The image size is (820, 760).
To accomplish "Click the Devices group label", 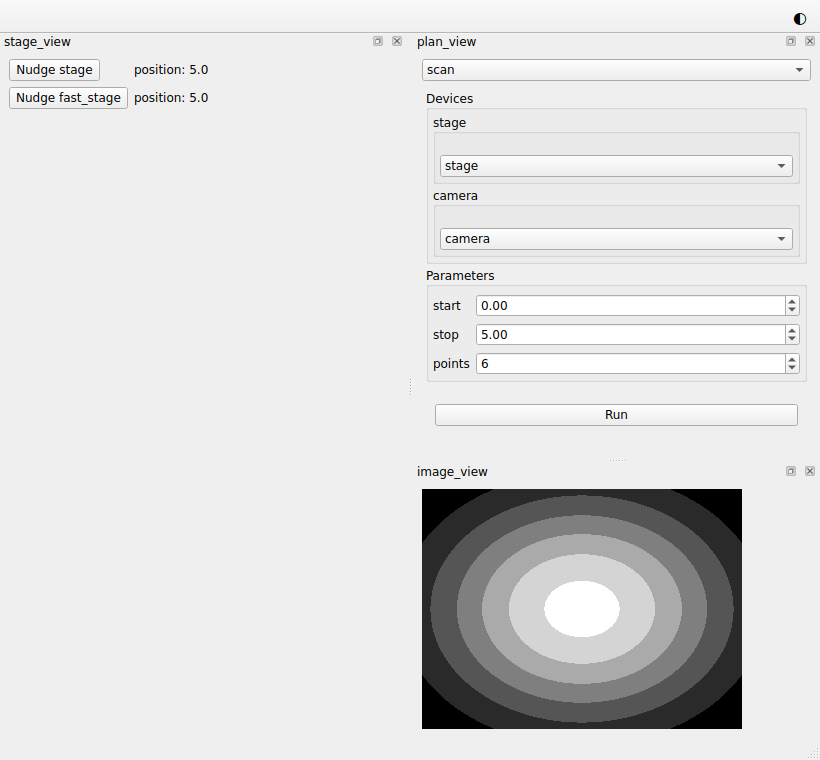I will (x=449, y=99).
